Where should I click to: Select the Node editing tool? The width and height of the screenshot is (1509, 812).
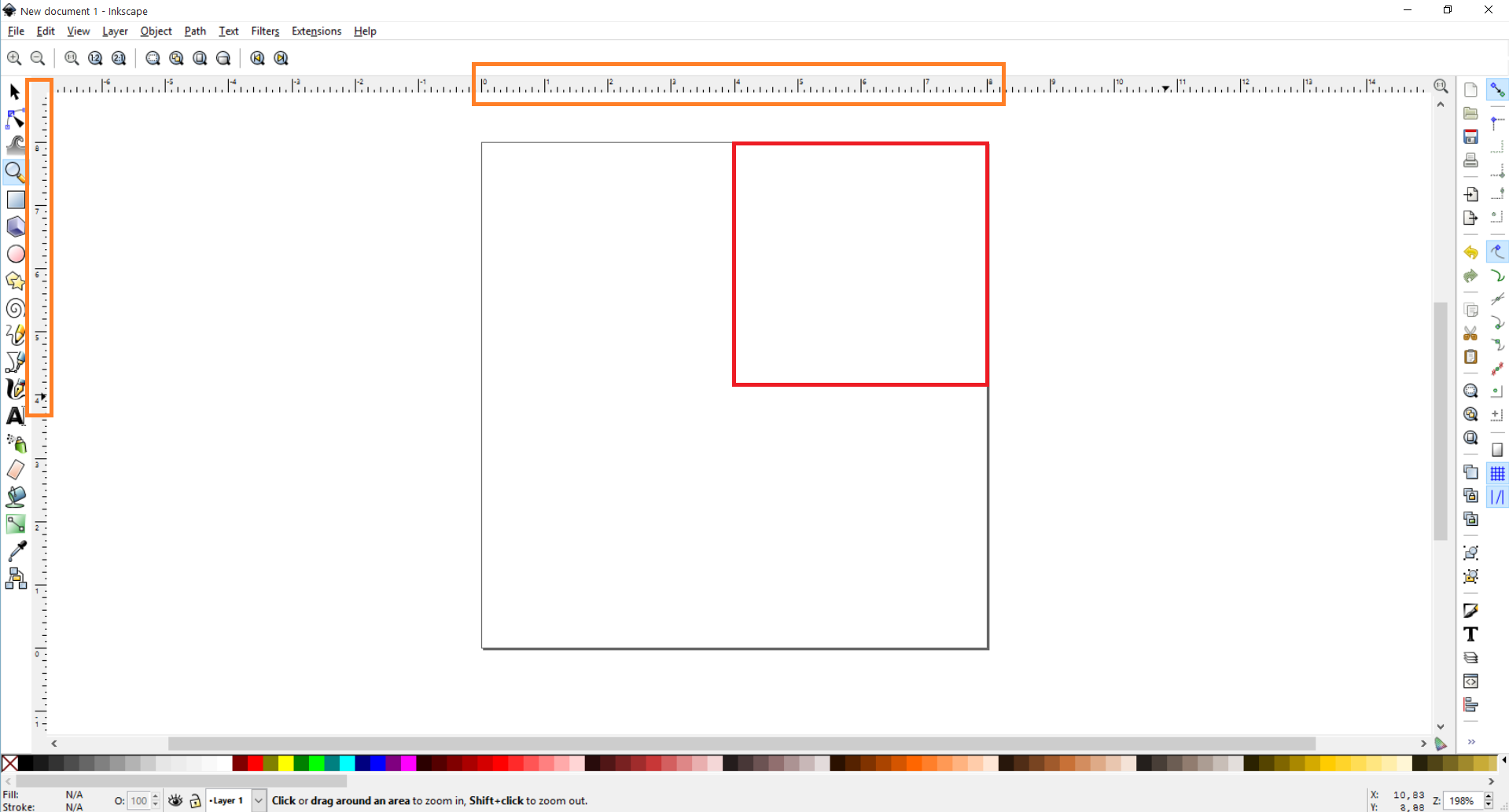point(14,119)
